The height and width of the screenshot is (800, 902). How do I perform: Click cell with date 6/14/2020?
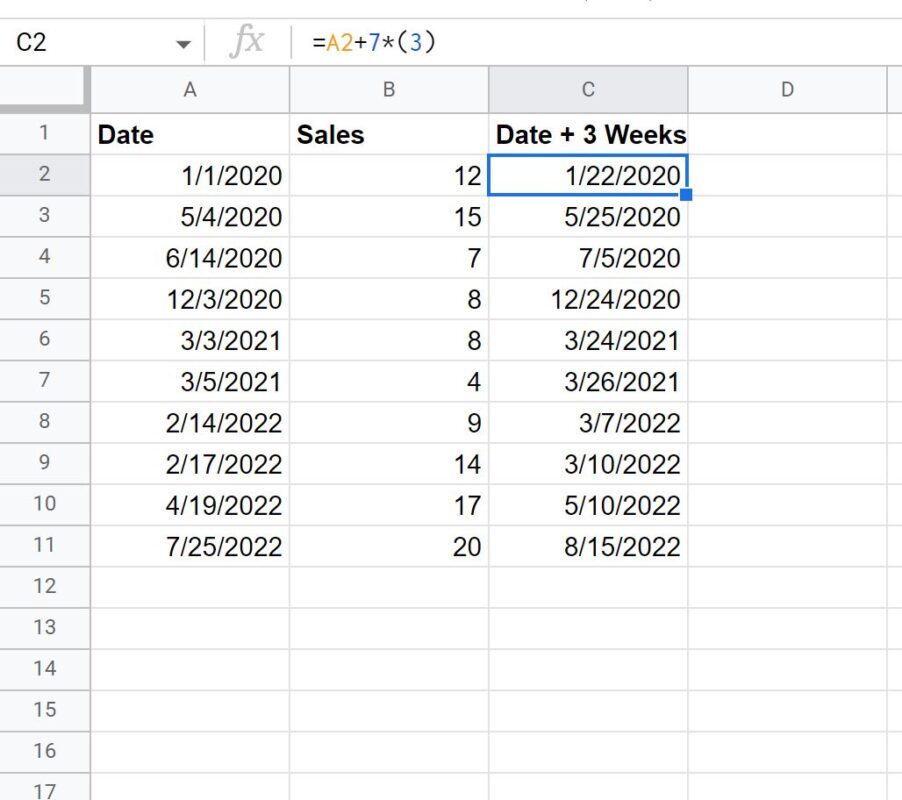tap(190, 258)
